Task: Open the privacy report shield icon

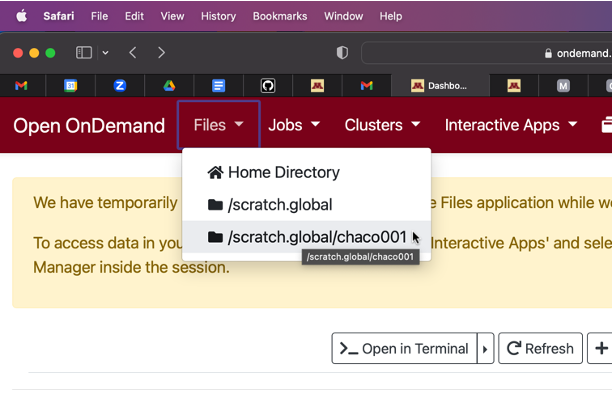Action: point(342,53)
